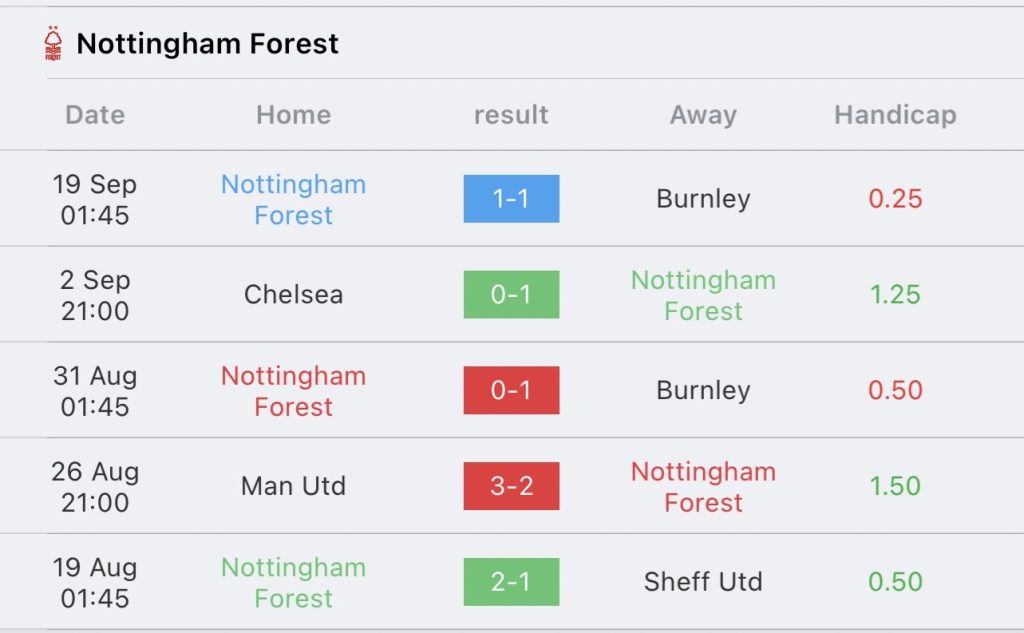Click Burnley in the 19 Sep match
This screenshot has width=1024, height=633.
[703, 199]
